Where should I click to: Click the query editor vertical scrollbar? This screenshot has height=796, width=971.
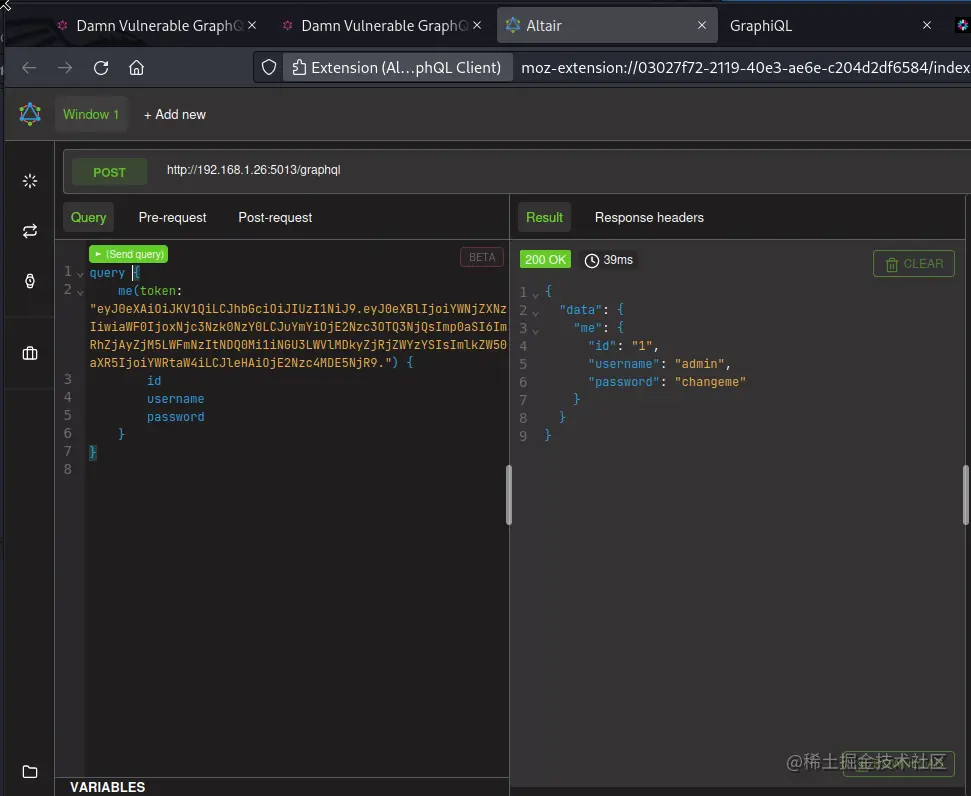508,495
